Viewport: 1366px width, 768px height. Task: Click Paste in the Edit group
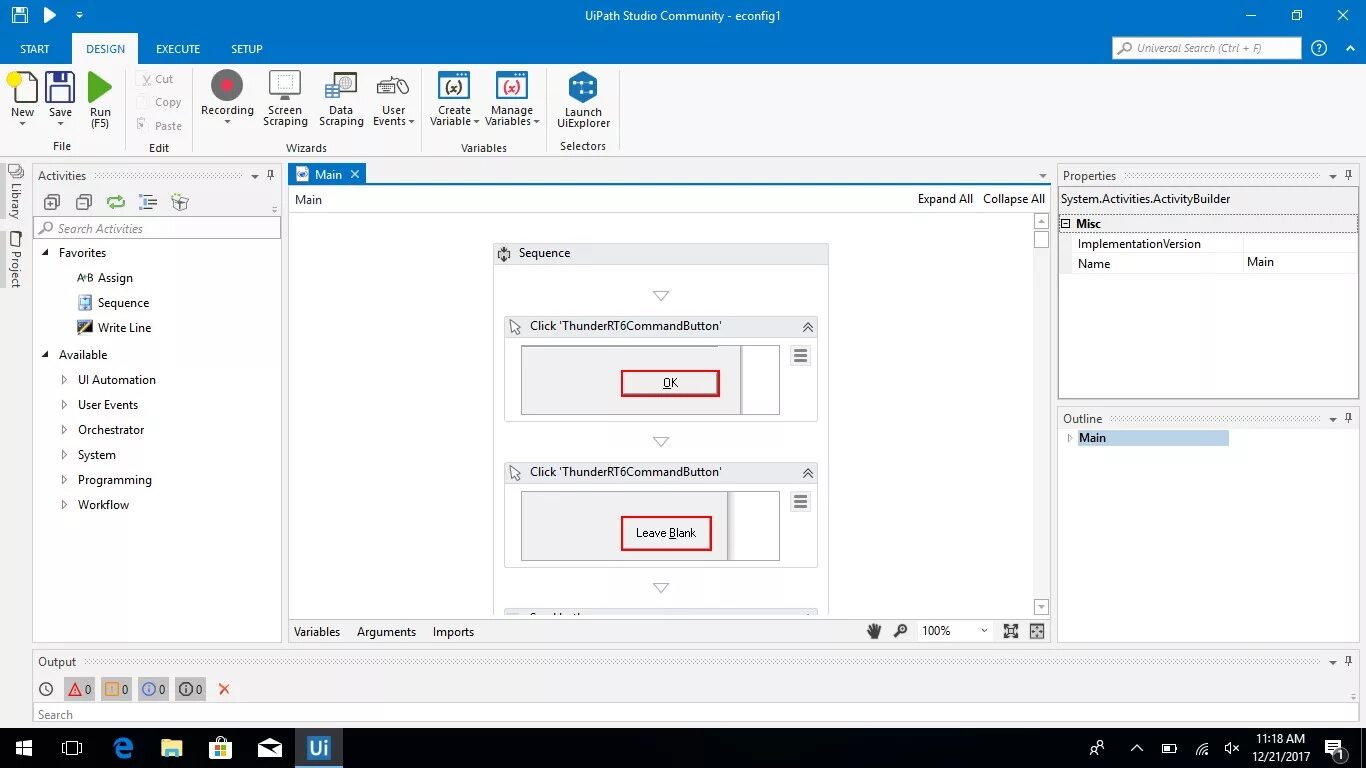pyautogui.click(x=160, y=126)
